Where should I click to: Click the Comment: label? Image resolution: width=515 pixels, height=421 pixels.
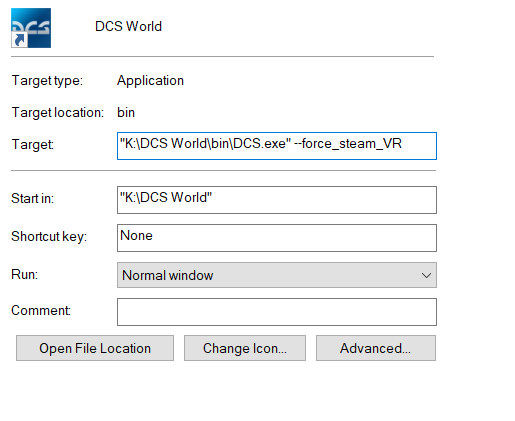tap(41, 310)
